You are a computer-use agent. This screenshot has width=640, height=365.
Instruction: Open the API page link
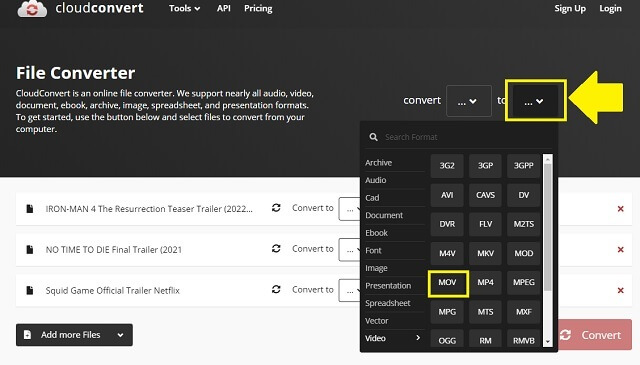224,8
